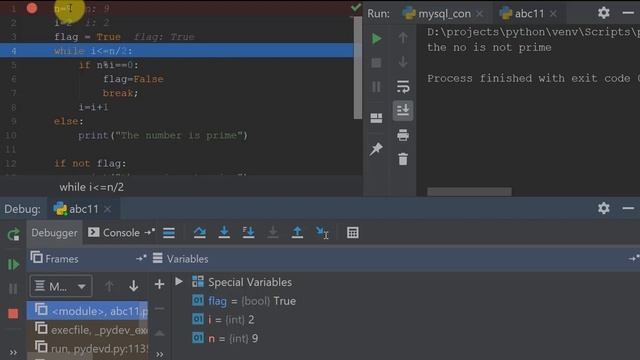Click the highlighted while loop line

pyautogui.click(x=177, y=51)
